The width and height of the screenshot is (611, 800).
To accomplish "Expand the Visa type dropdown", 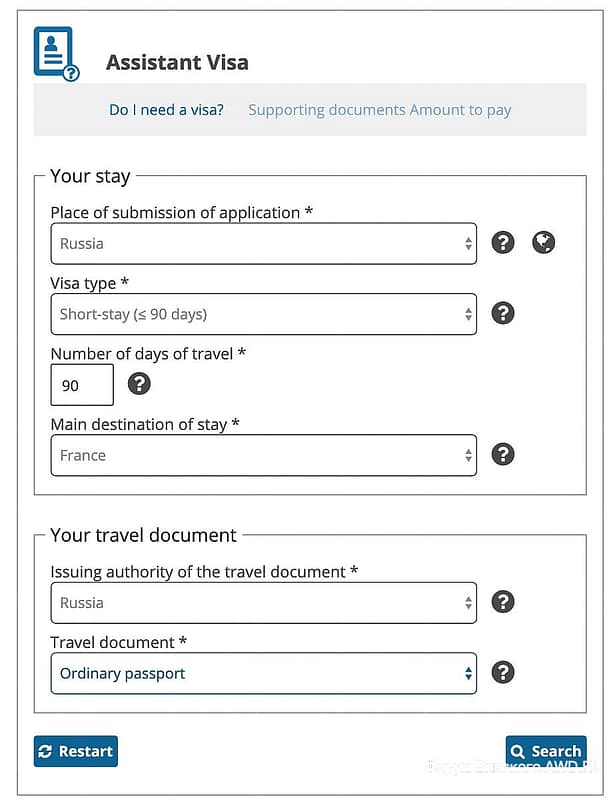I will click(263, 314).
